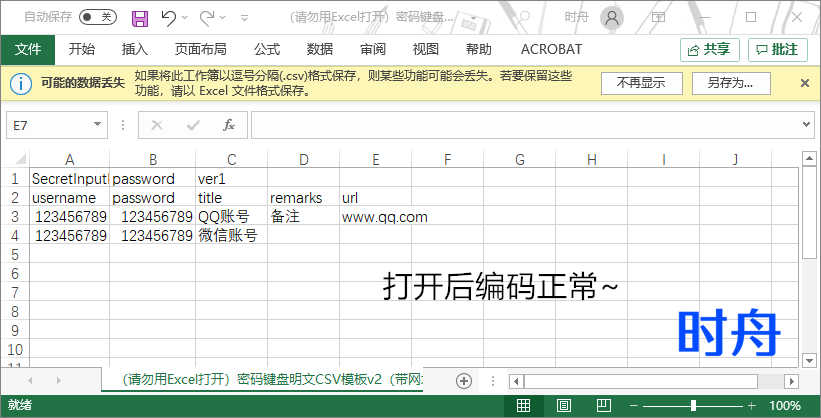Screen dimensions: 821x418
Task: Open the 视图 View tab
Action: (x=426, y=49)
